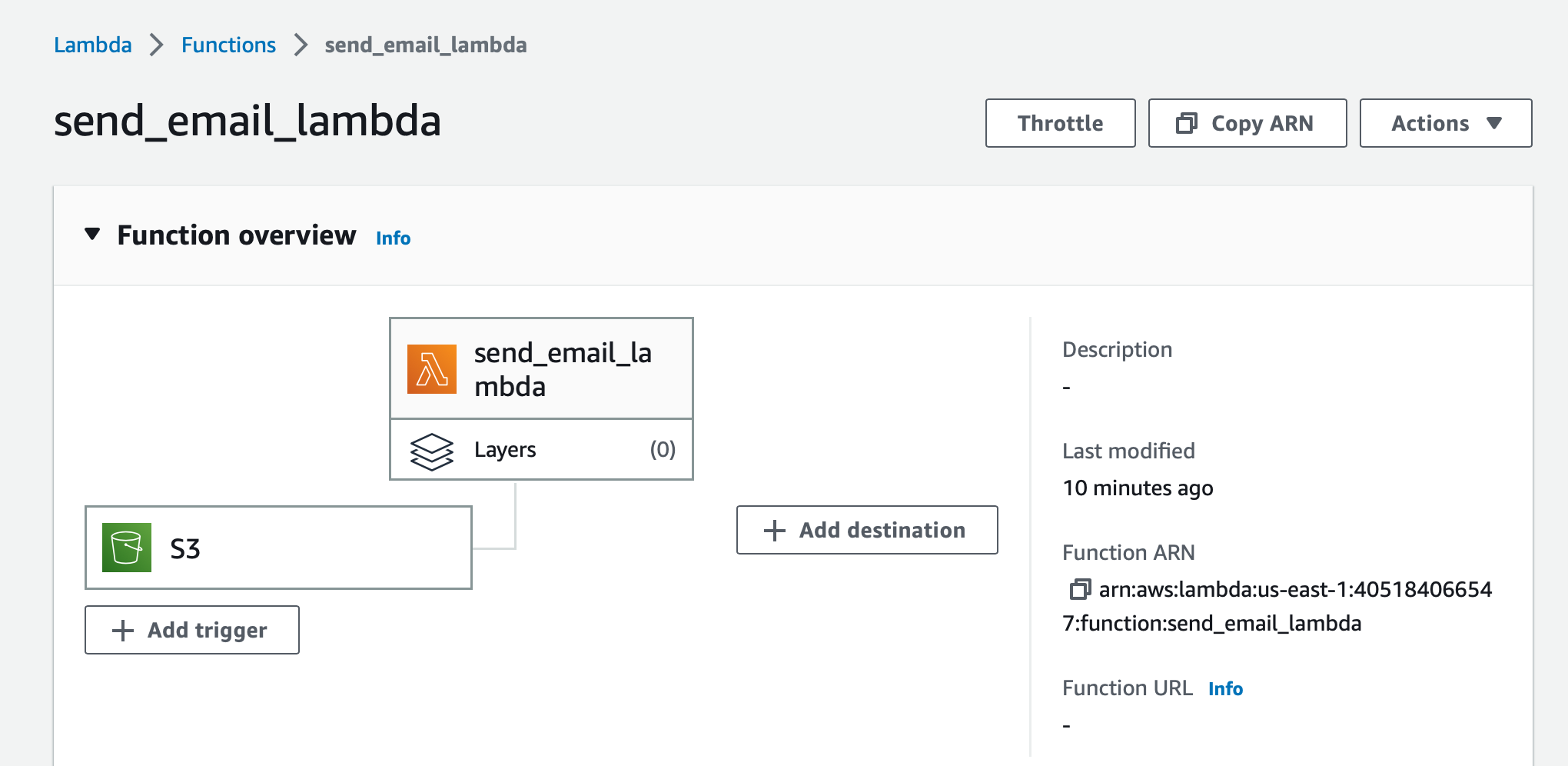Click the Function ARN label
This screenshot has width=1568, height=766.
[1128, 552]
